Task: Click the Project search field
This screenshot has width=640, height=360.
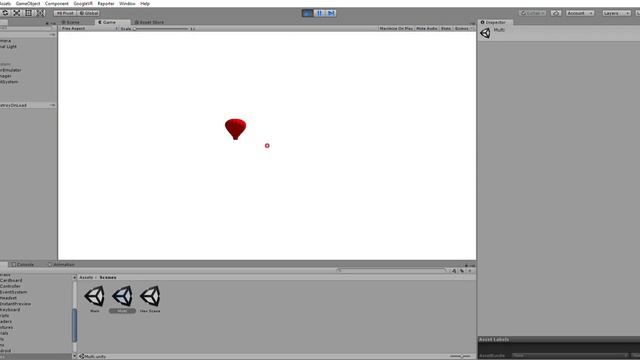Action: click(392, 270)
